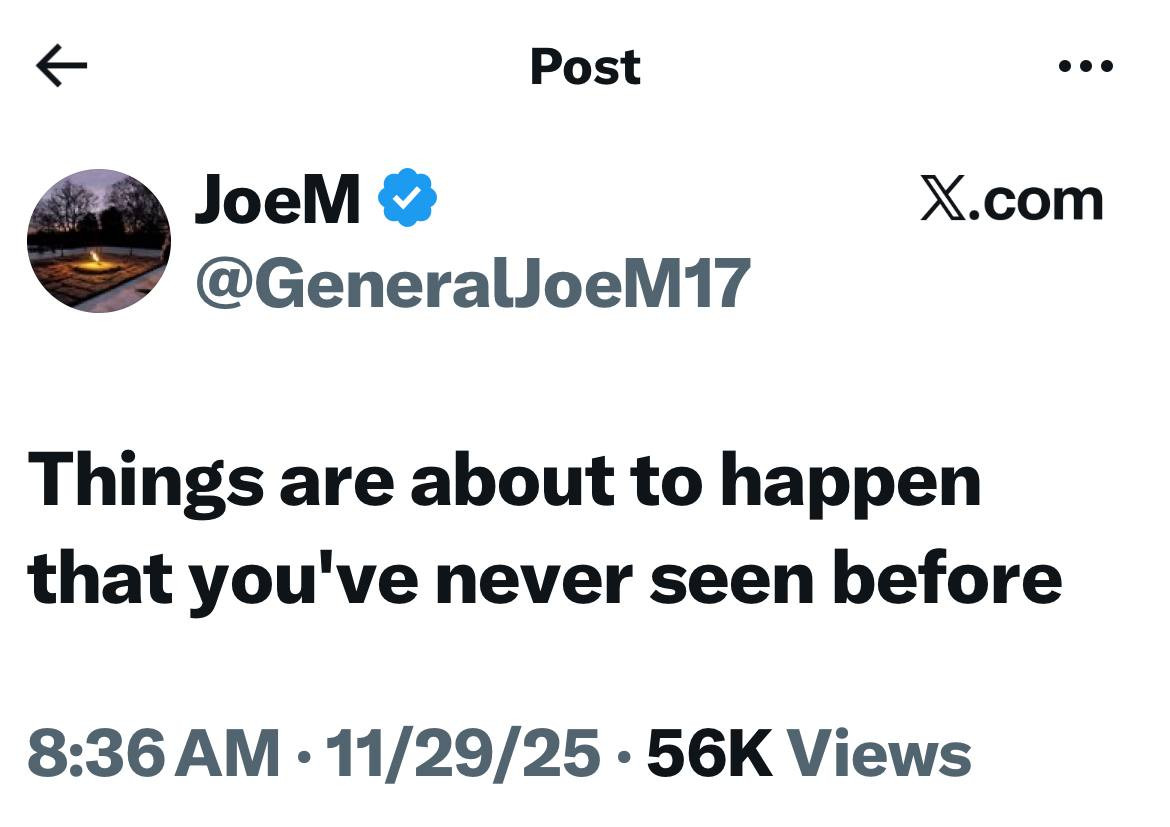Open the three-dot more options menu
The width and height of the screenshot is (1170, 827).
(x=1085, y=67)
